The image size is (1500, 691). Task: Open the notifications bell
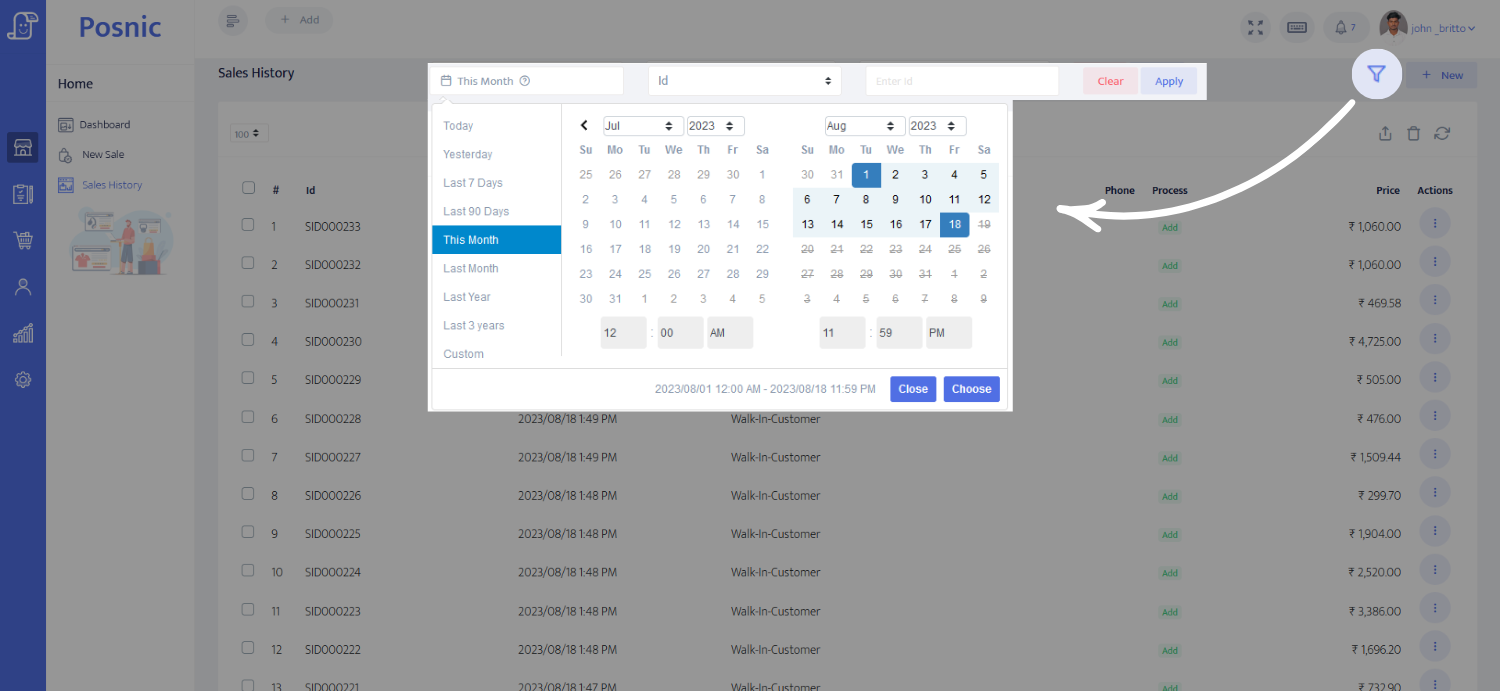[1345, 27]
